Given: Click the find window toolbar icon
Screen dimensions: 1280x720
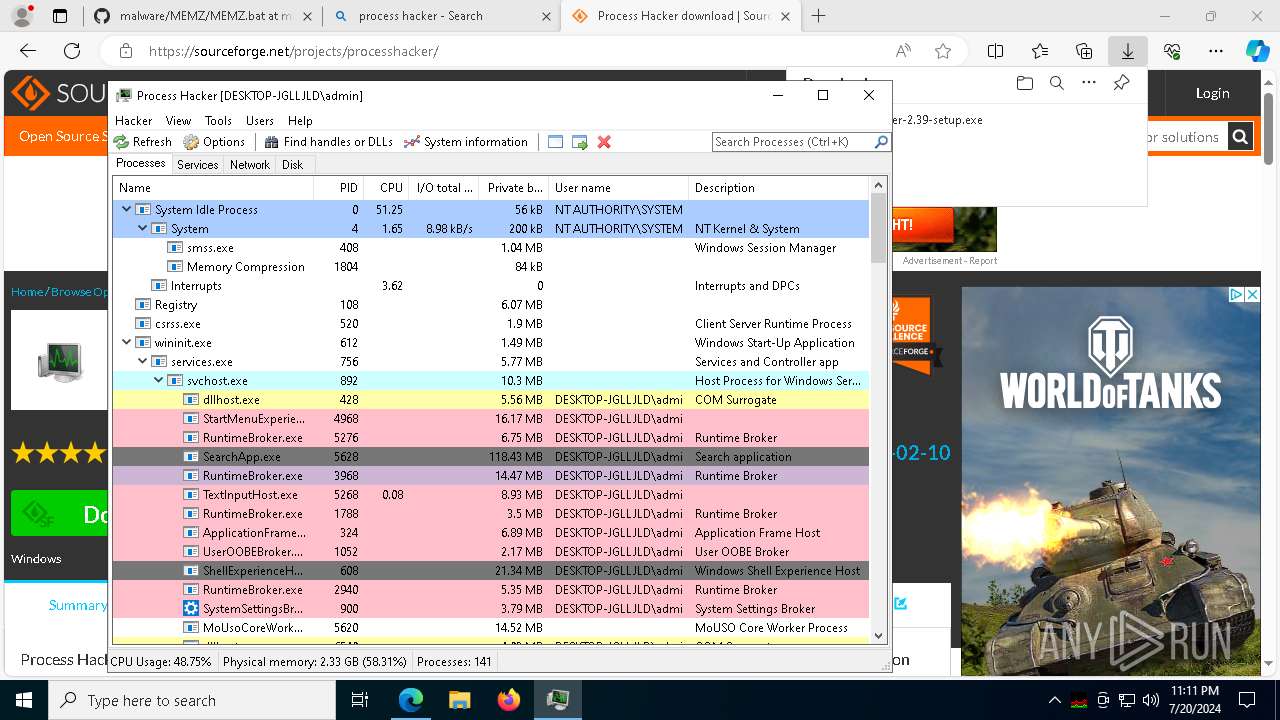Looking at the screenshot, I should (x=556, y=142).
